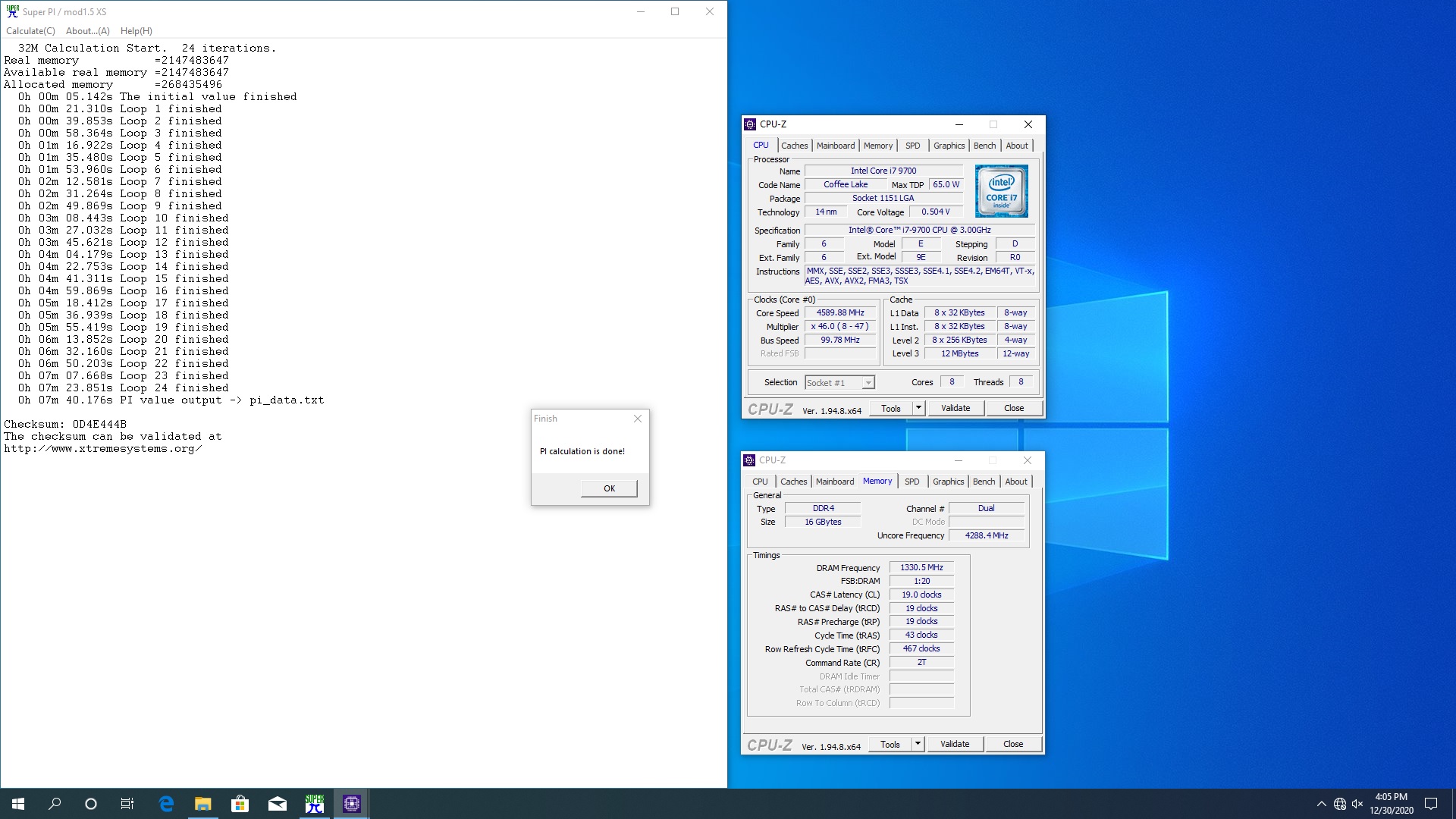Open the Help menu in Super PI
Image resolution: width=1456 pixels, height=819 pixels.
coord(136,31)
